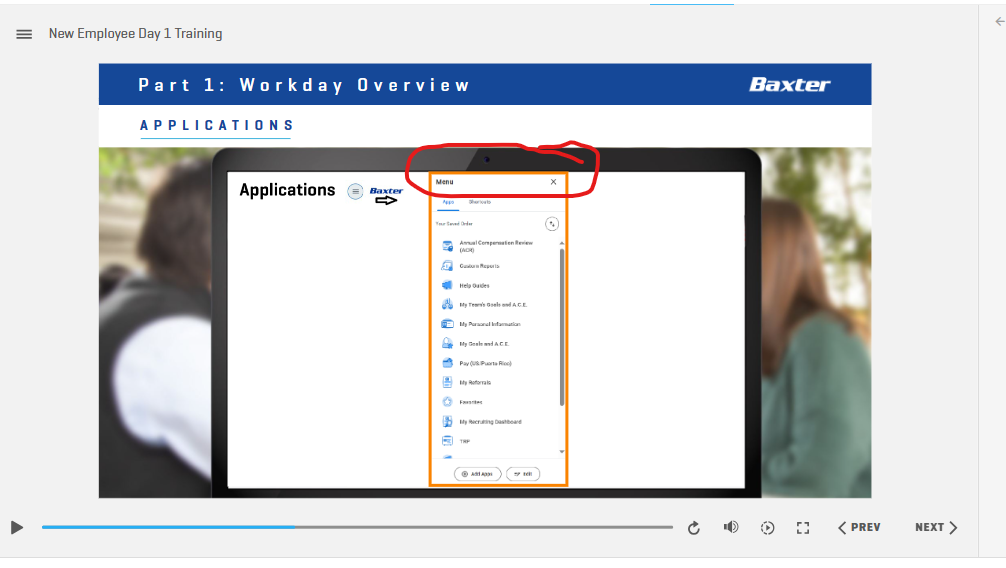Play the training slide
The height and width of the screenshot is (568, 1006).
17,528
